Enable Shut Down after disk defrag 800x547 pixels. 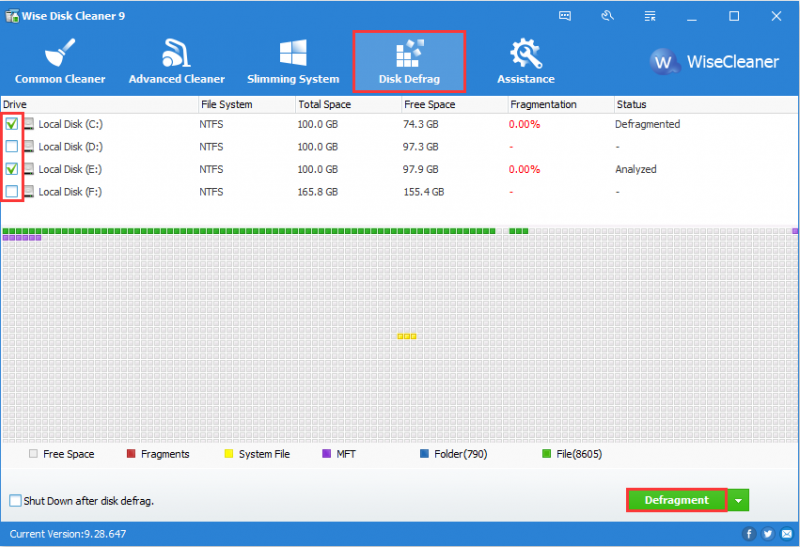click(15, 501)
